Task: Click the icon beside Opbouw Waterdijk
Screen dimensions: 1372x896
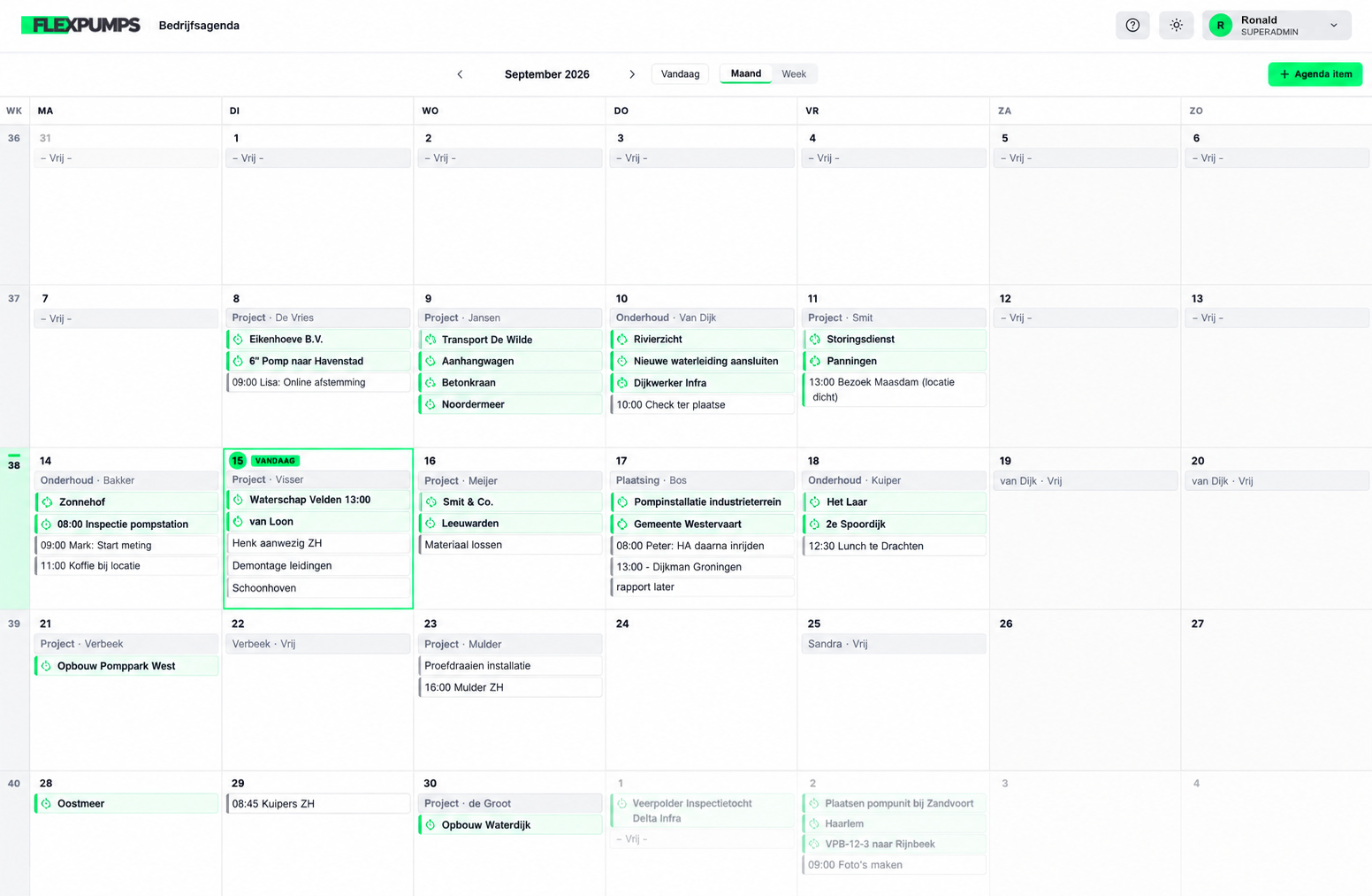Action: [431, 825]
